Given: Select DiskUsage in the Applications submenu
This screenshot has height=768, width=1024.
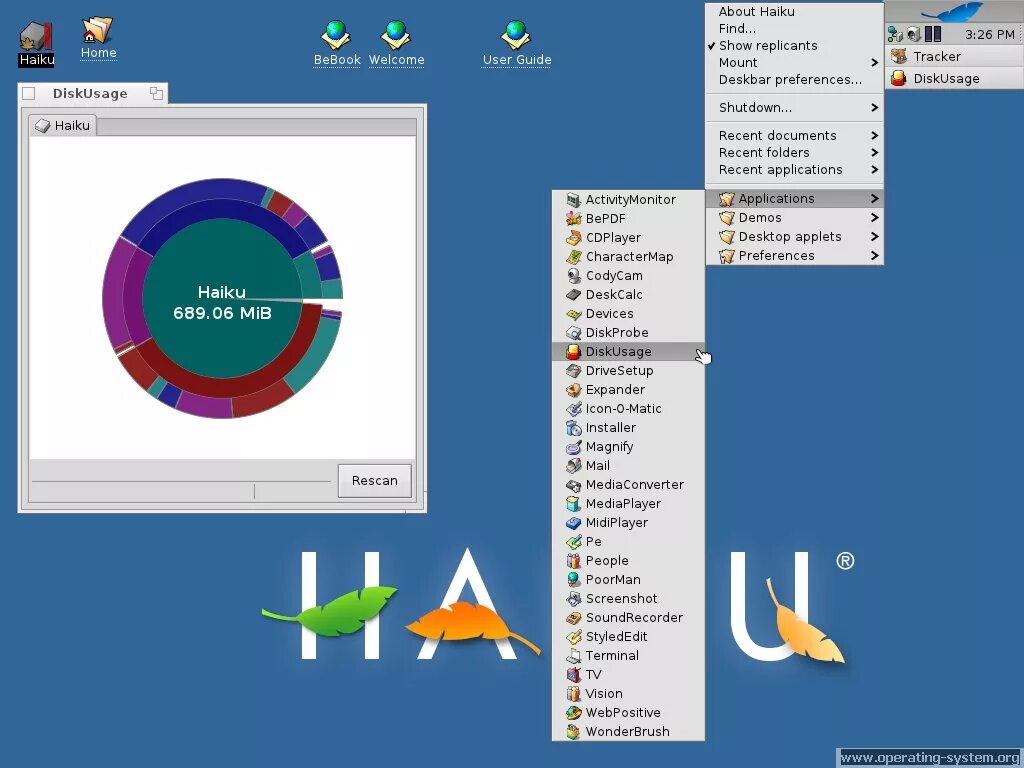Looking at the screenshot, I should point(628,351).
